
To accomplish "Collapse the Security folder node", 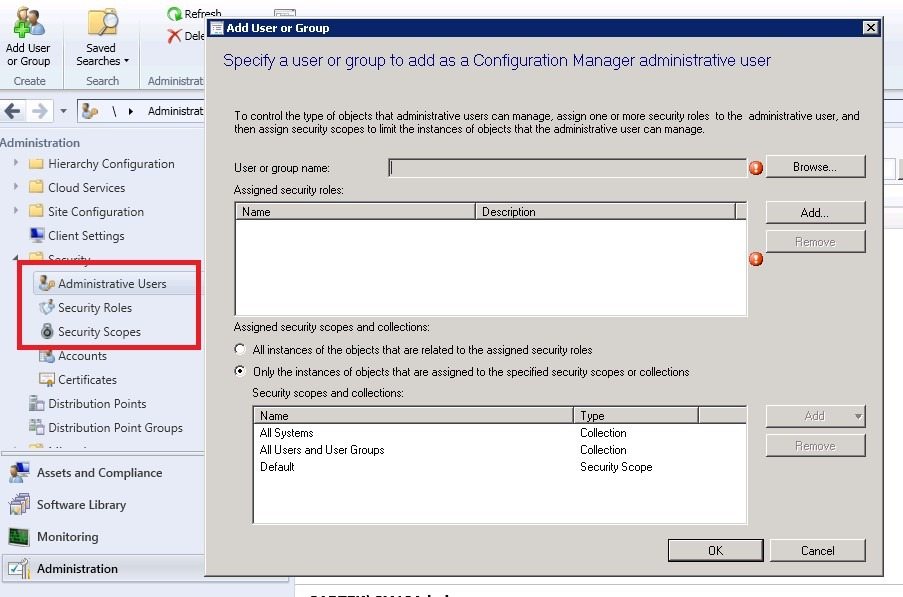I will pos(16,257).
